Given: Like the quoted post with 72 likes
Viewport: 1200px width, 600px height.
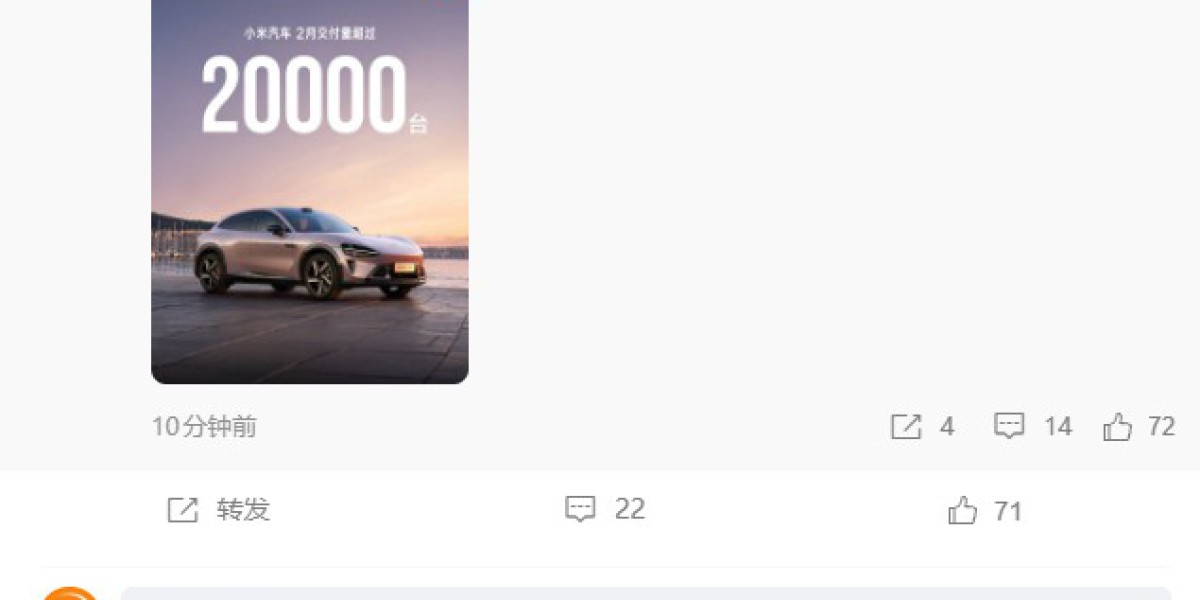Looking at the screenshot, I should (x=1117, y=428).
